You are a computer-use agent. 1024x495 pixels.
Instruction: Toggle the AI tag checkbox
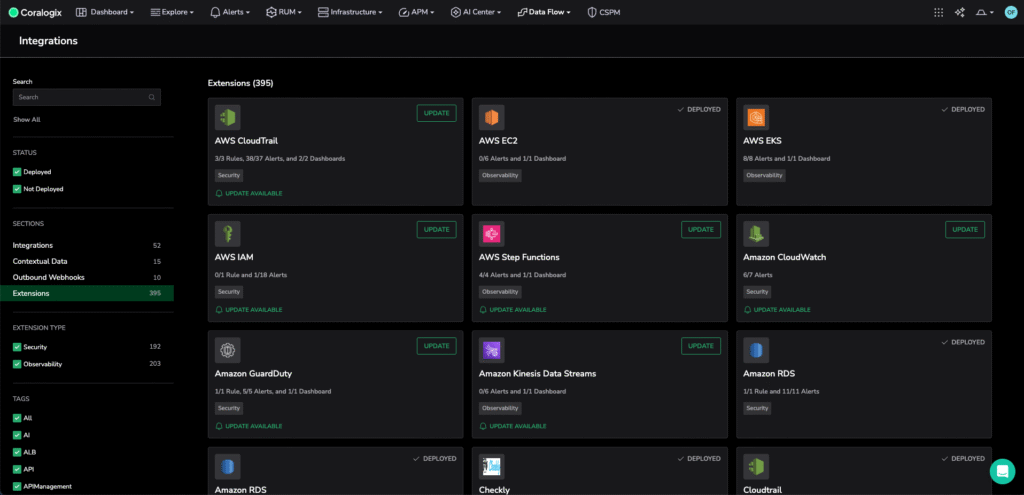coord(17,435)
